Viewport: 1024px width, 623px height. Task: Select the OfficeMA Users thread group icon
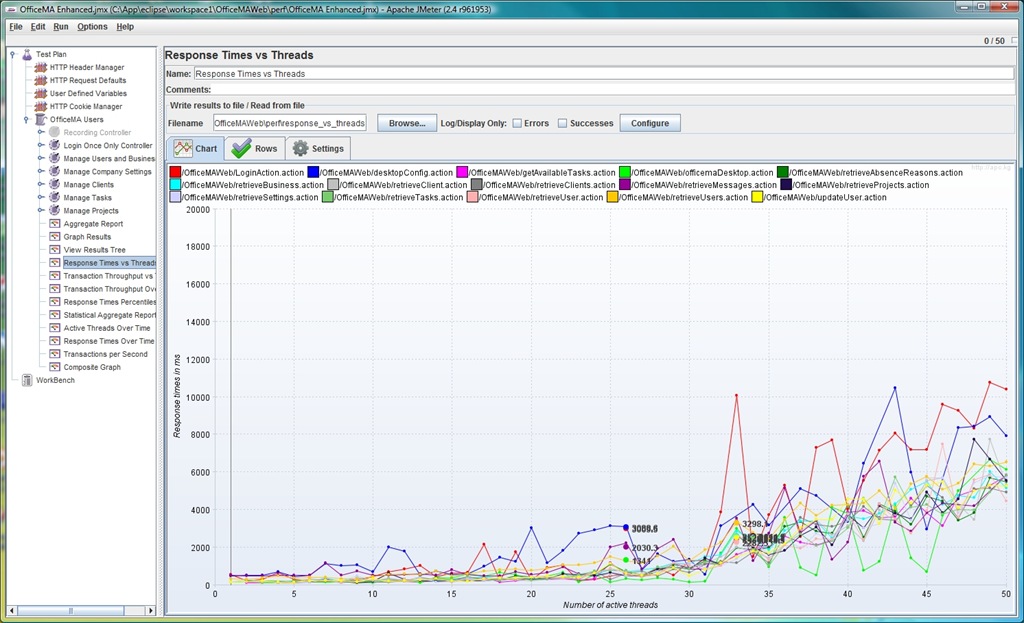click(40, 120)
